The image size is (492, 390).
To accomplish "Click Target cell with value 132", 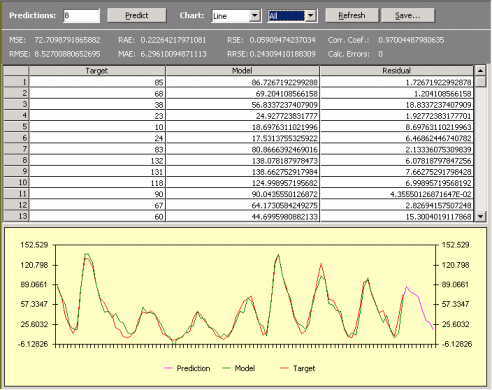I will tap(97, 160).
